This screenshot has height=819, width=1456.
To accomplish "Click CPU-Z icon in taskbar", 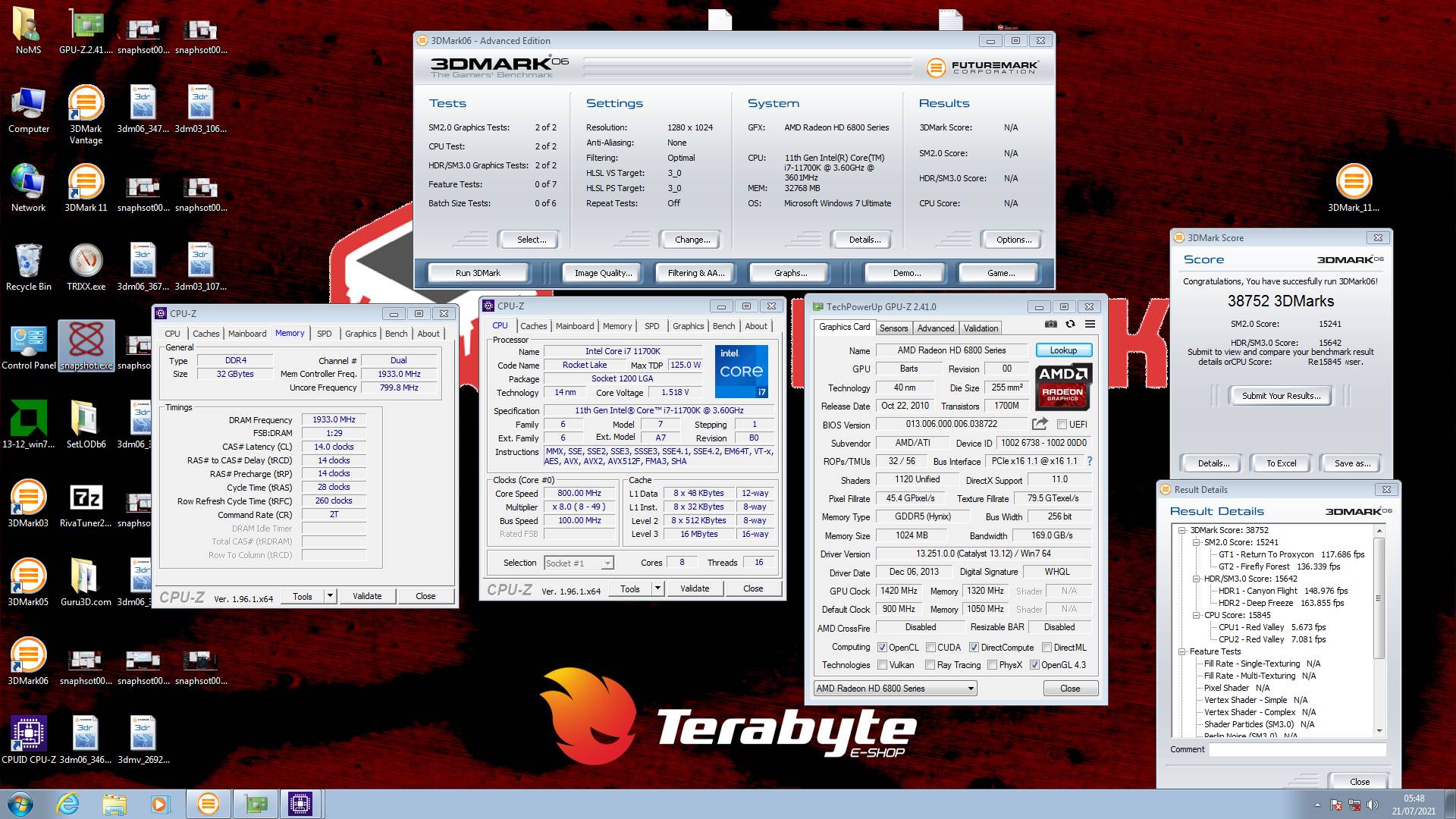I will click(x=300, y=804).
